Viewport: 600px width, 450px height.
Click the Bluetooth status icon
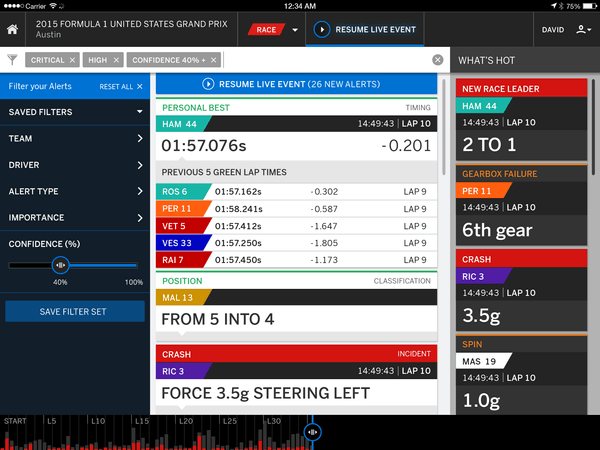click(x=561, y=6)
